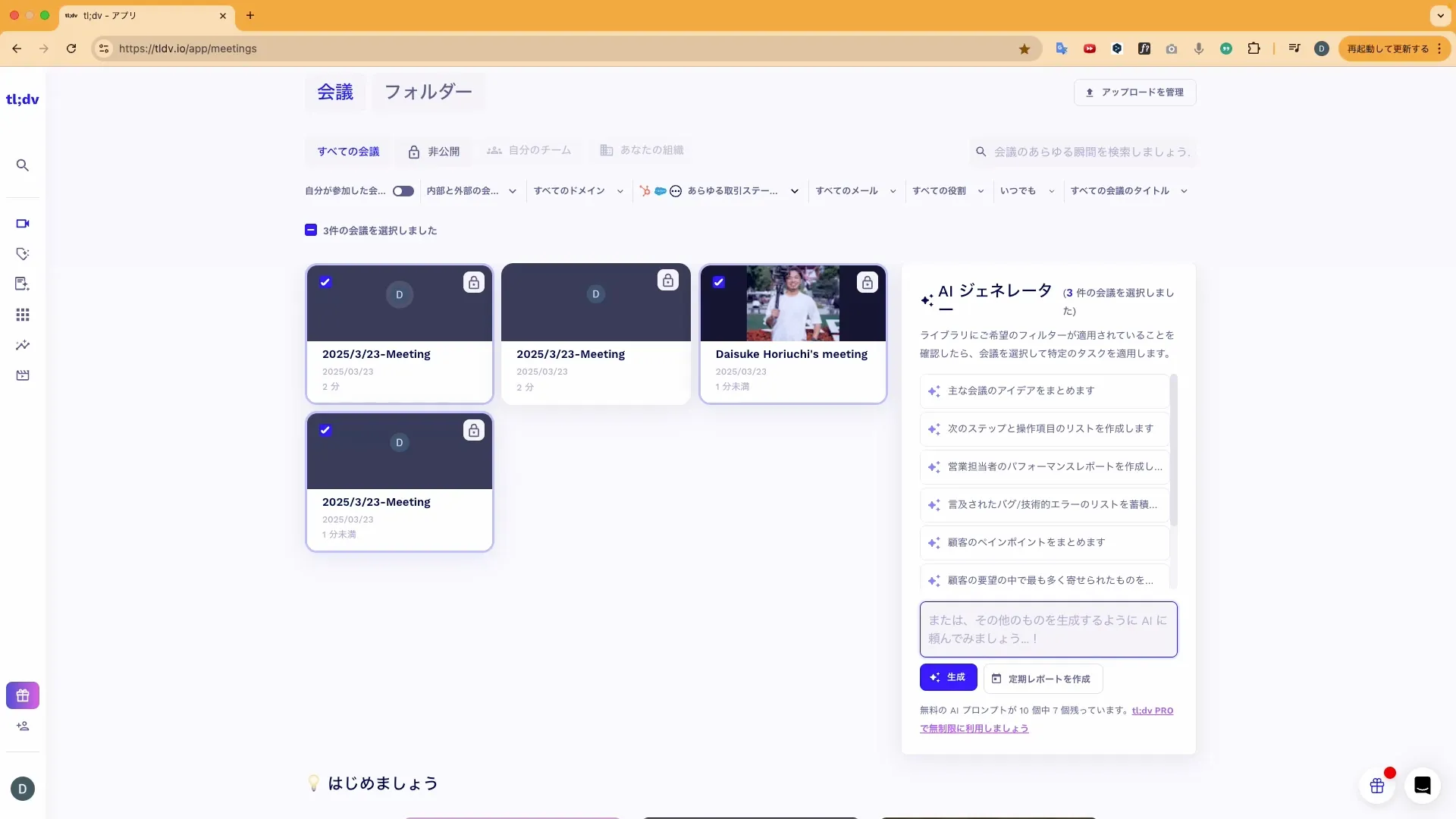This screenshot has height=819, width=1456.
Task: Click lock icon on bottom 1分未満 meeting card
Action: [474, 431]
